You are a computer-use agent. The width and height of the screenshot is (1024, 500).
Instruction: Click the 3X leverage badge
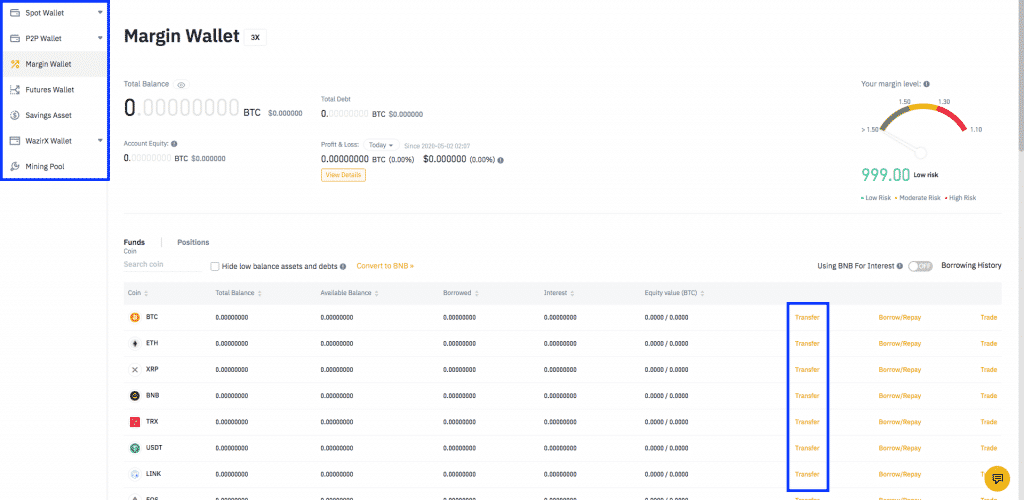(x=255, y=37)
